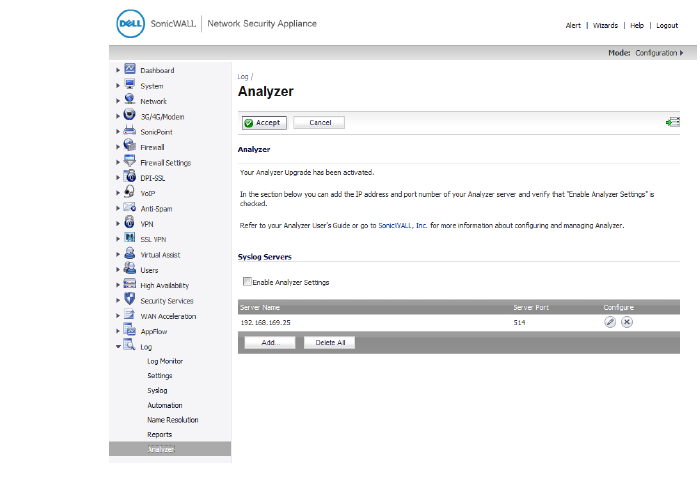Enable Analyzer Settings checkbox
This screenshot has width=700, height=484.
click(x=247, y=281)
